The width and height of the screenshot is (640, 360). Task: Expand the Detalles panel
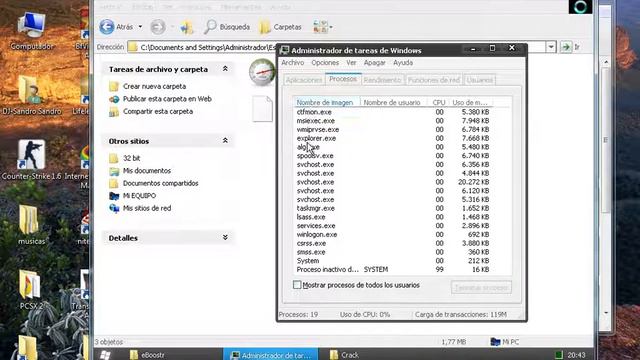point(225,238)
